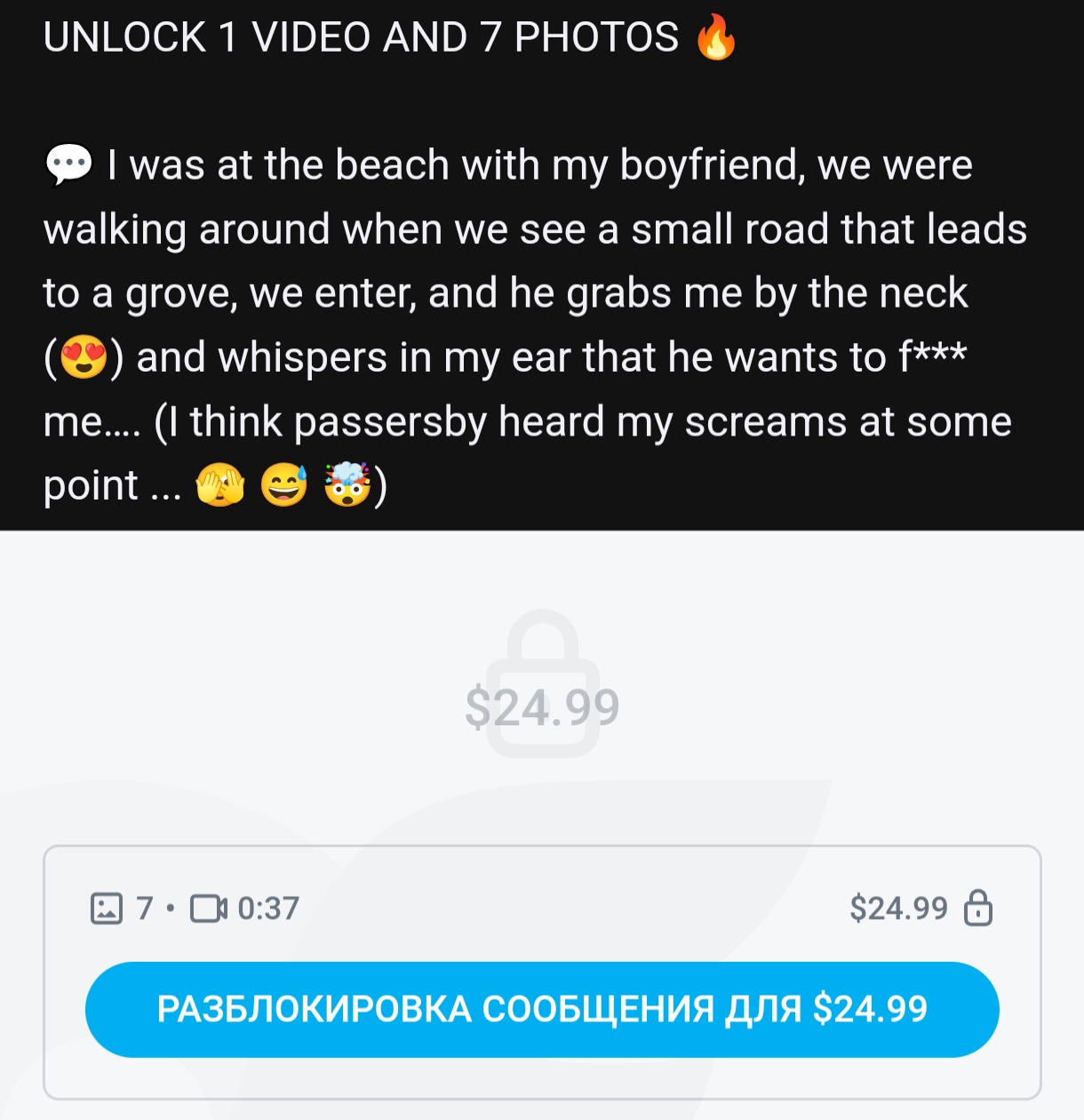Click the small lock icon beside $24.99
Viewport: 1084px width, 1120px height.
[978, 908]
